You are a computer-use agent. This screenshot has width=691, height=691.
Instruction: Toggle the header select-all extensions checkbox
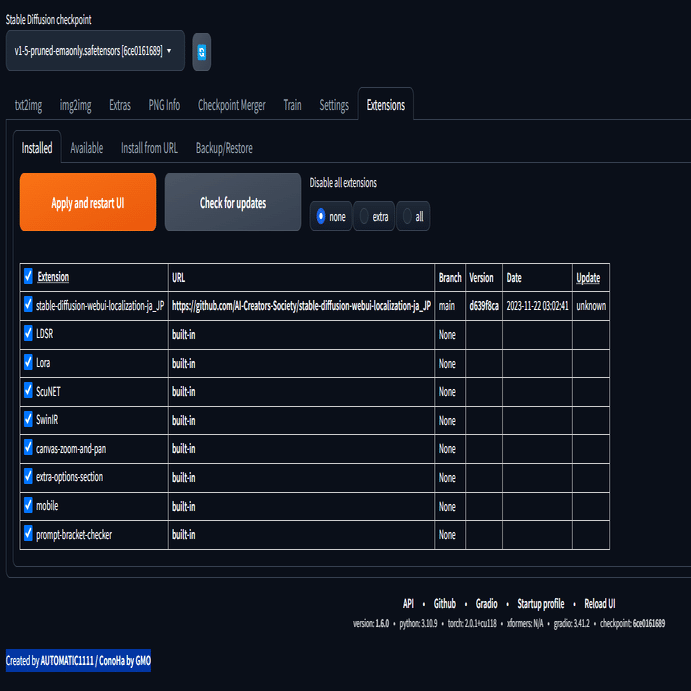point(28,276)
